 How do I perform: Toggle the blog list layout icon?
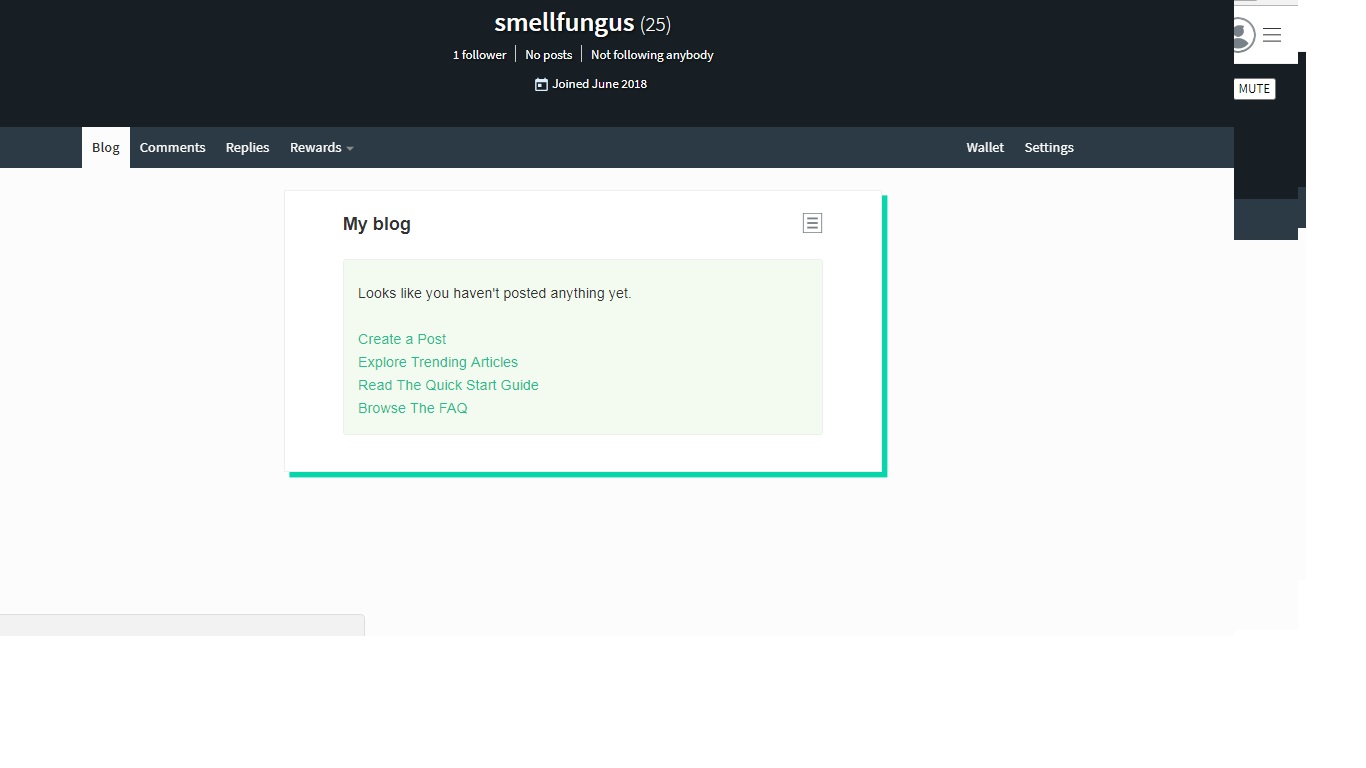[812, 223]
